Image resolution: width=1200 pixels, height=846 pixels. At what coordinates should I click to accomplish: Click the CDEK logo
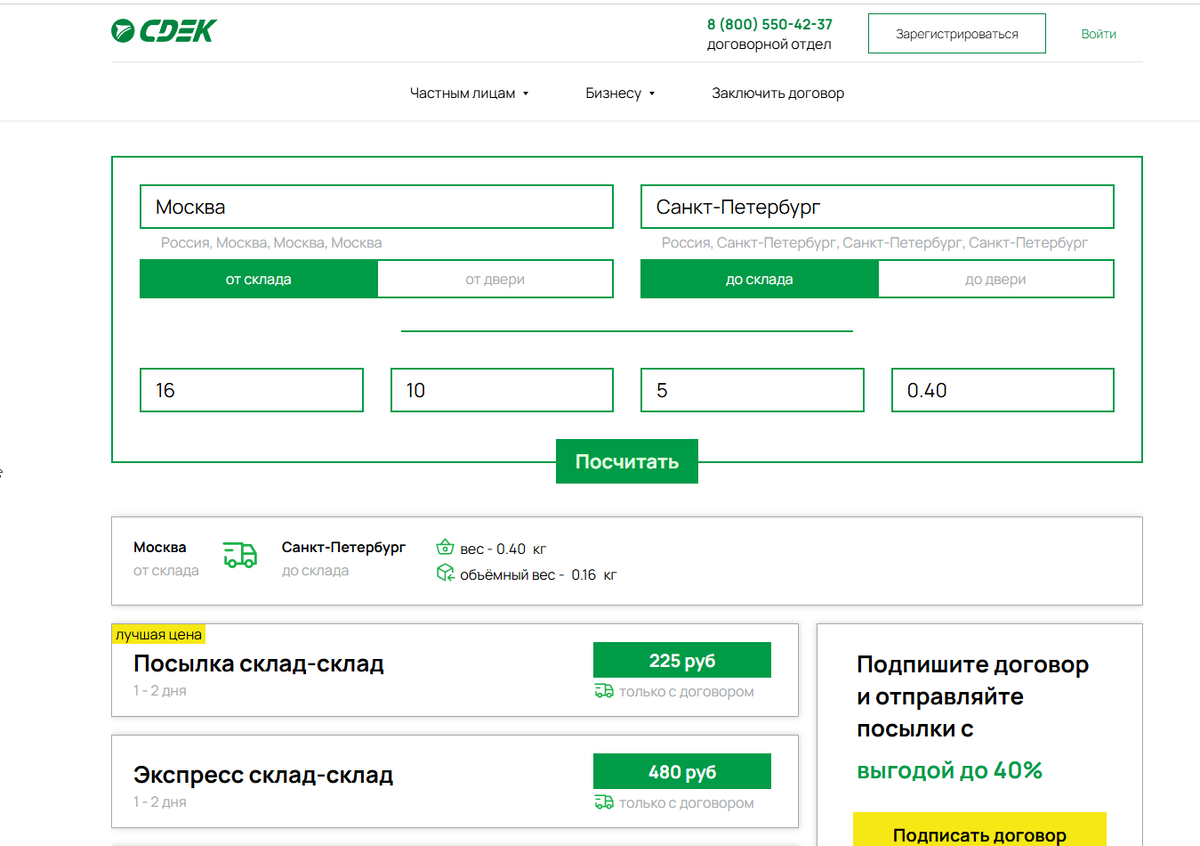click(163, 31)
